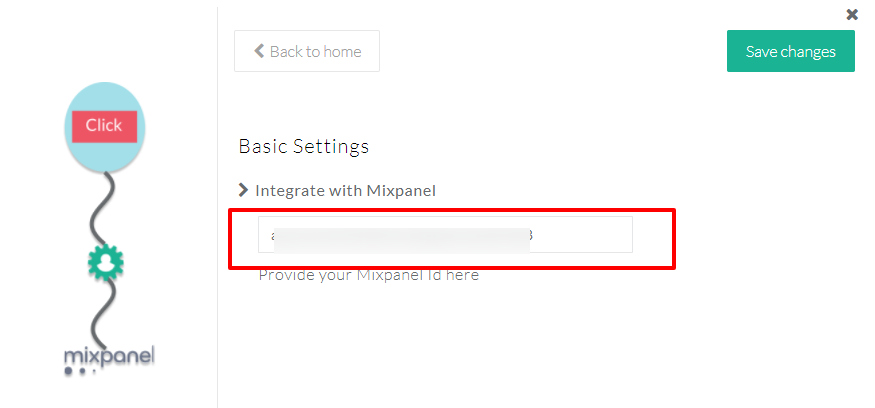Select the wavy connector between gear and mixpanel
The image size is (875, 408).
[103, 313]
